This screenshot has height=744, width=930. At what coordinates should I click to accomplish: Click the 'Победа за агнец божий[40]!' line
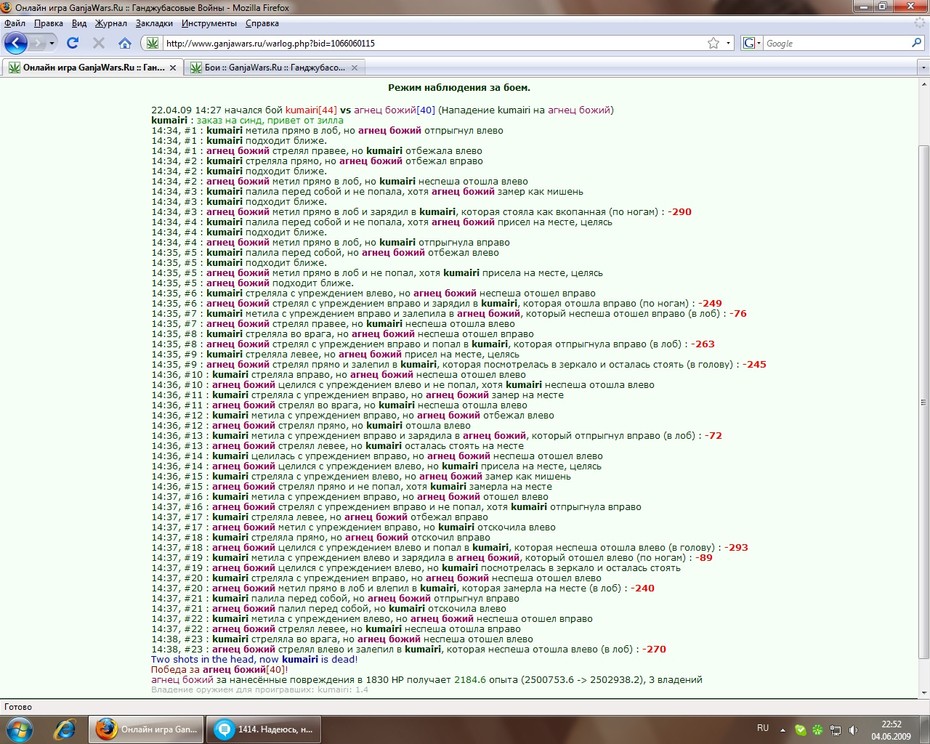click(x=219, y=669)
